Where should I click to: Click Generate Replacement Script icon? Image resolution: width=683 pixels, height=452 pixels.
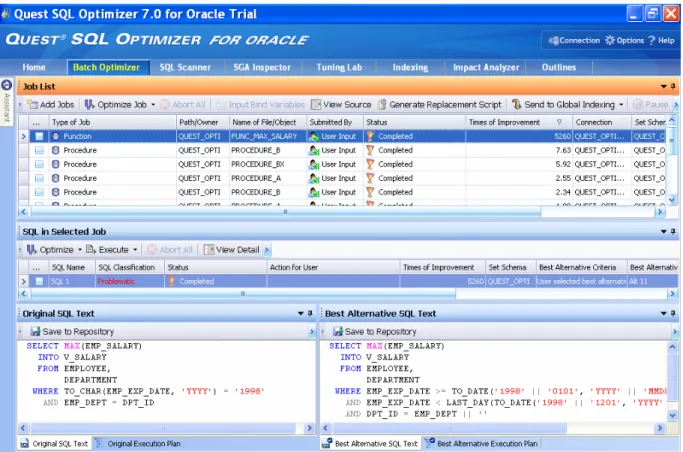tap(382, 105)
